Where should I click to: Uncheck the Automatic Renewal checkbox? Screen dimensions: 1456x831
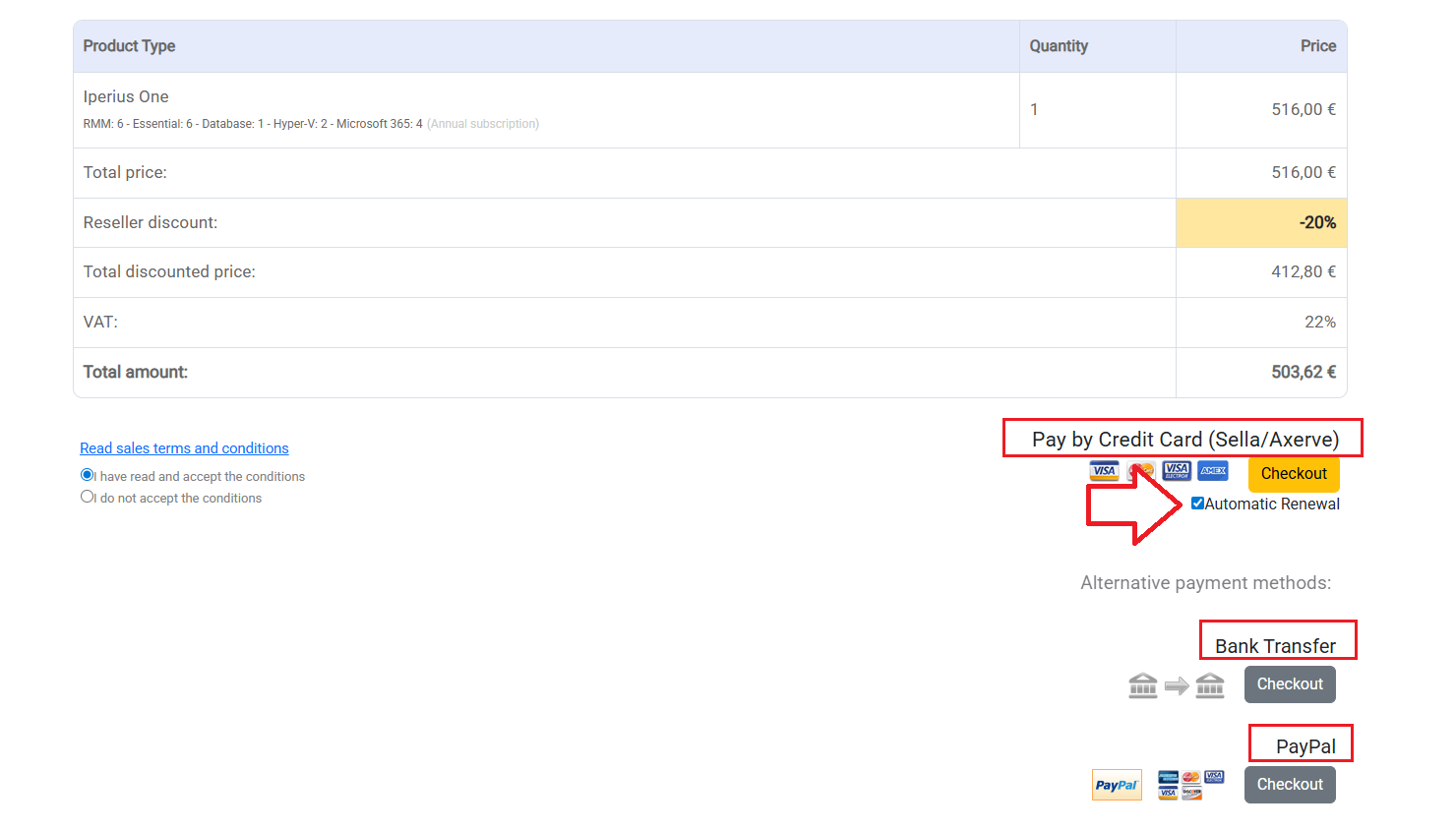1197,504
